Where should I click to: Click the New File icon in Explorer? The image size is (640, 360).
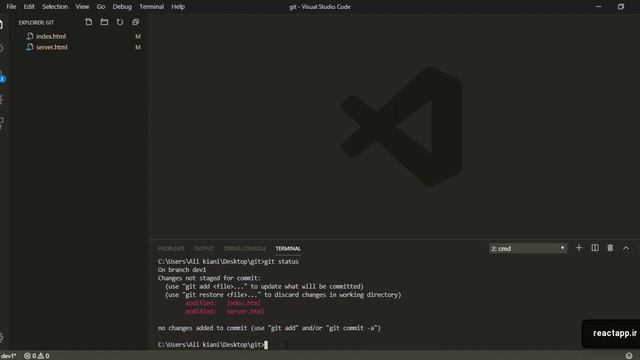[x=89, y=22]
